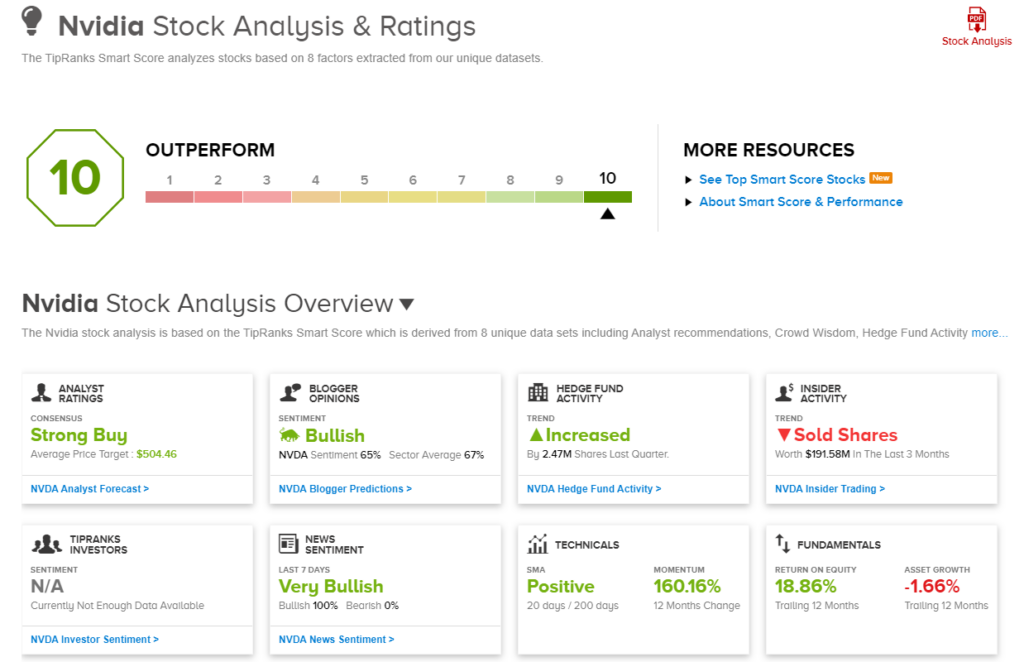The image size is (1024, 662).
Task: Click the Hedge Fund Activity building icon
Action: click(538, 393)
